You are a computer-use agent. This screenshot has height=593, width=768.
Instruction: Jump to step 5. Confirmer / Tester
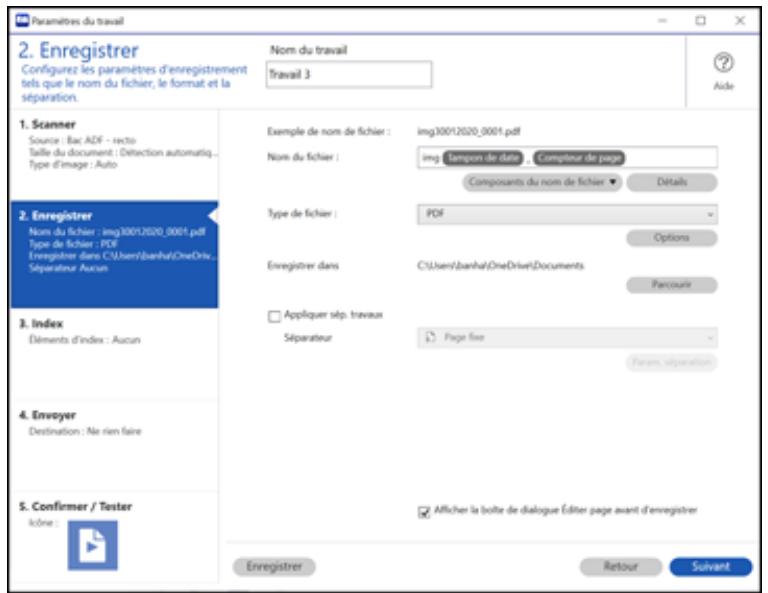coord(115,537)
